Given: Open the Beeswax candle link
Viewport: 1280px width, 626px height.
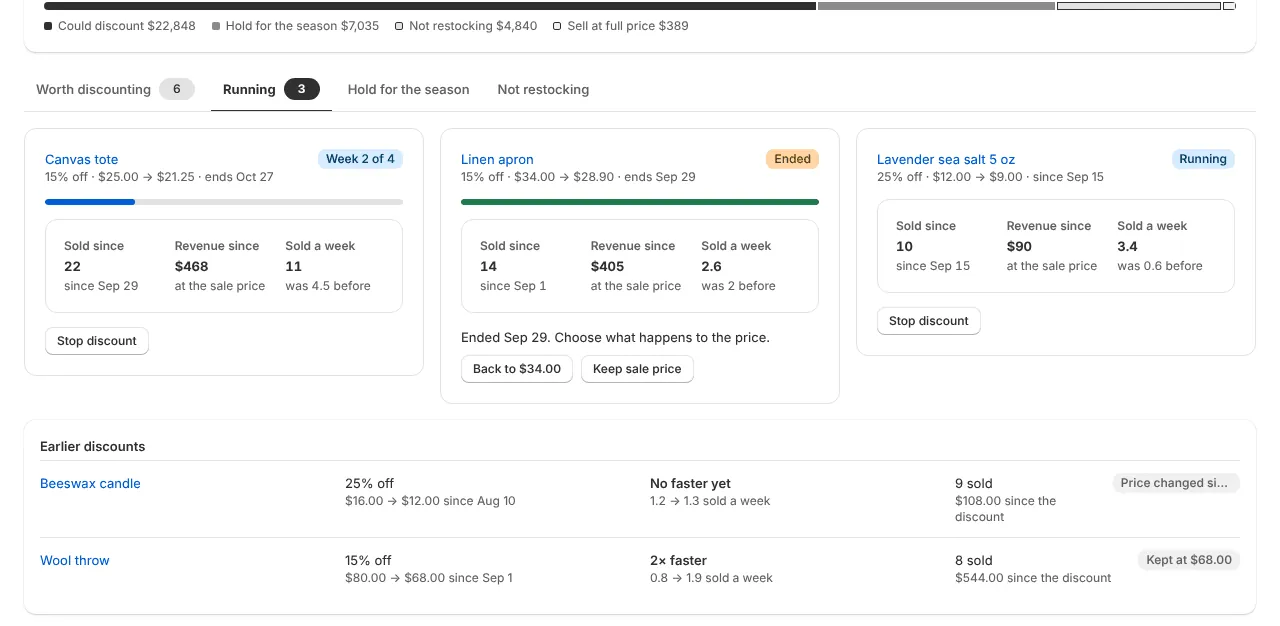Looking at the screenshot, I should point(90,483).
